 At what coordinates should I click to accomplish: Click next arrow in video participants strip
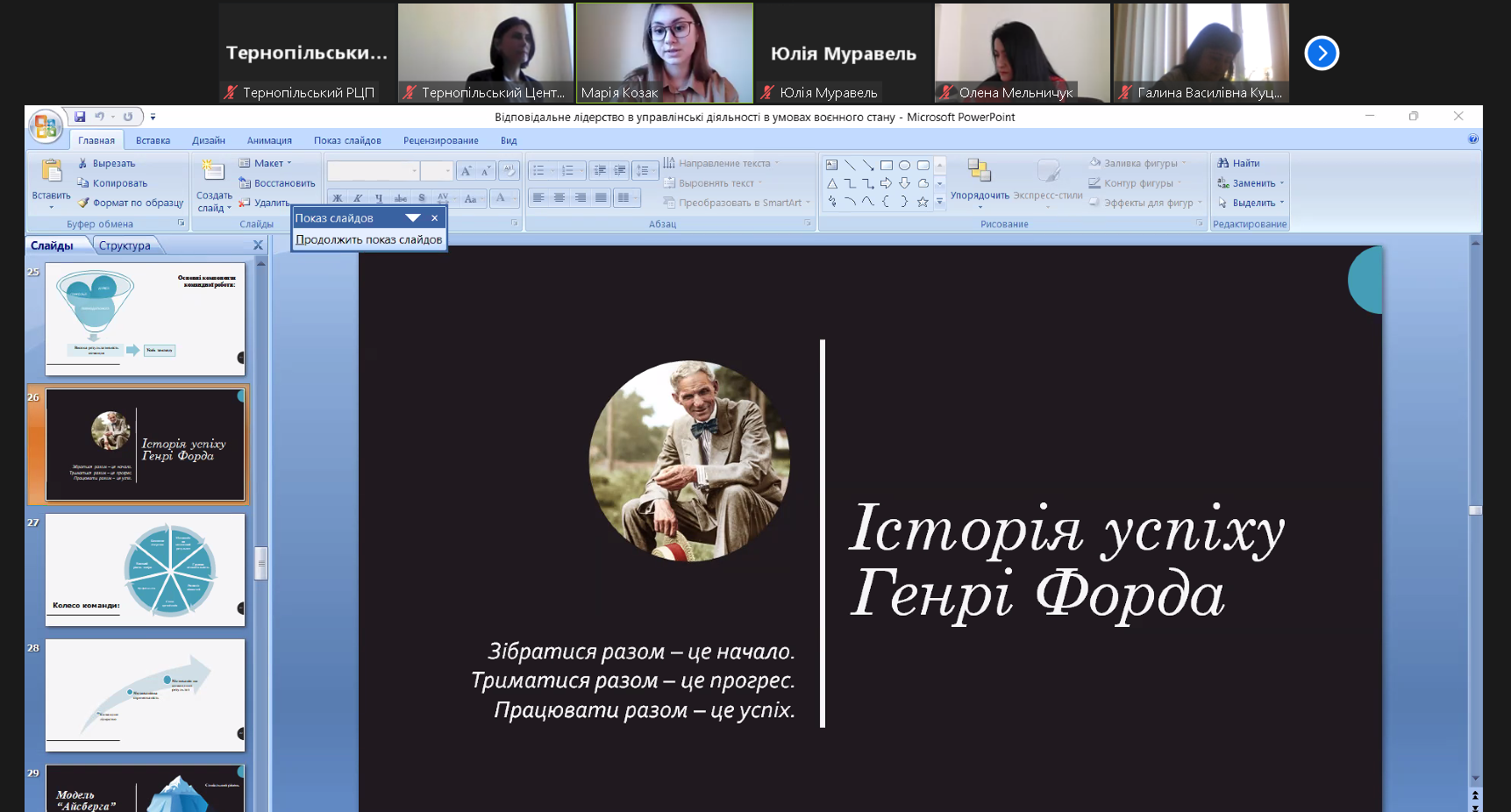click(x=1322, y=53)
